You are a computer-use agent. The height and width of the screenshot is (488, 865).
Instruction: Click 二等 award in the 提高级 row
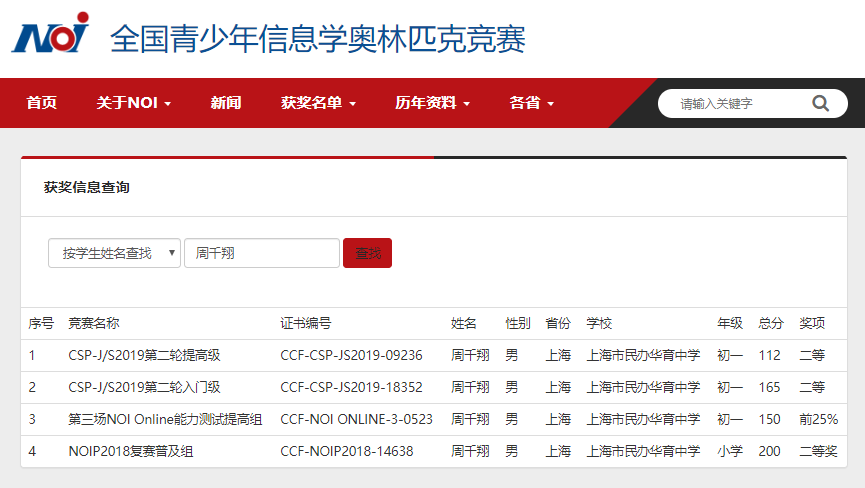click(812, 355)
